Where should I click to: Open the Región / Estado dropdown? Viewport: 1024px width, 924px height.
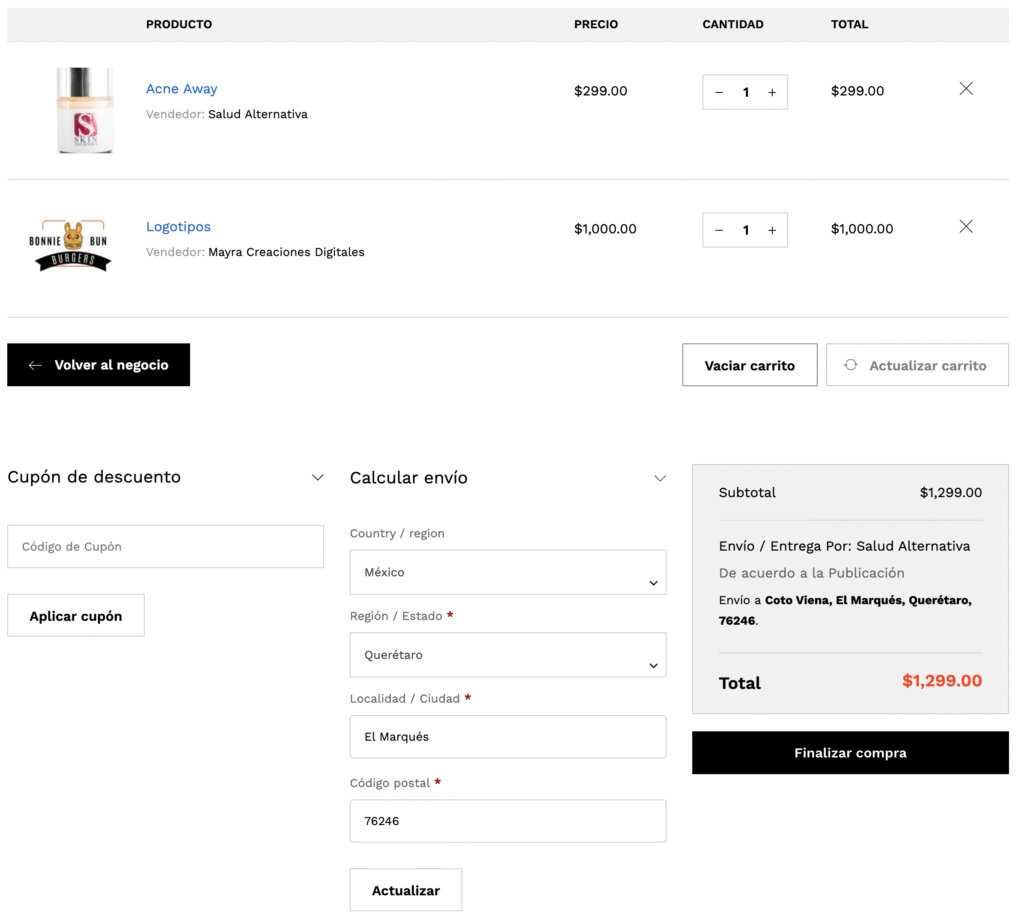click(x=507, y=655)
